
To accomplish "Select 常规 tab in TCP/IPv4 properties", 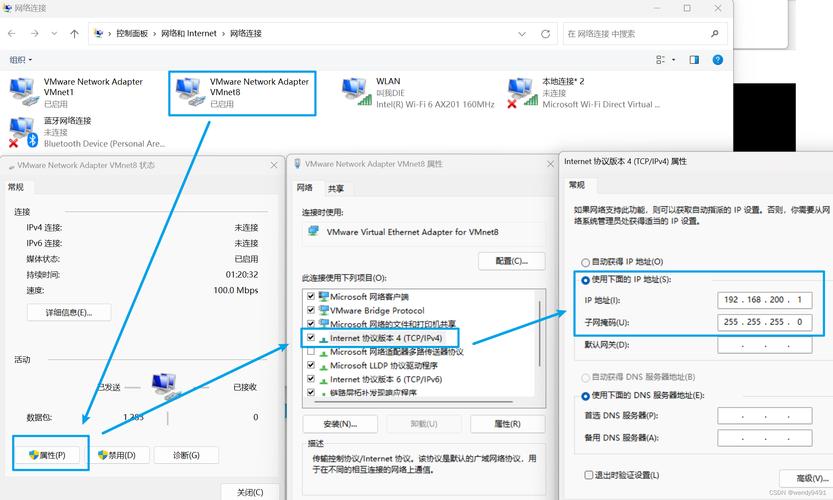I will (x=577, y=185).
